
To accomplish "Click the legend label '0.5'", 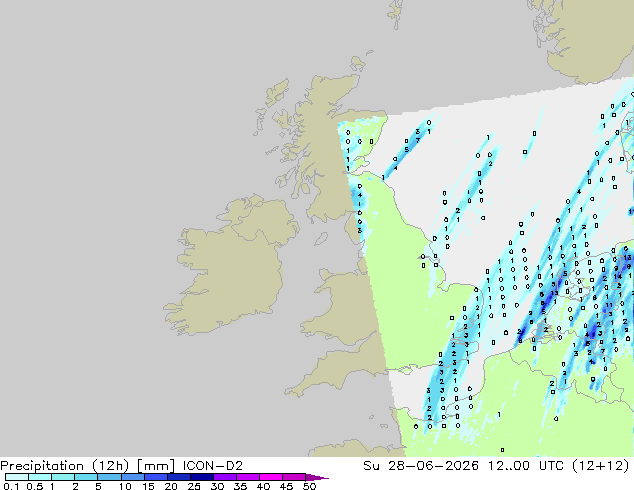I will pos(35,486).
